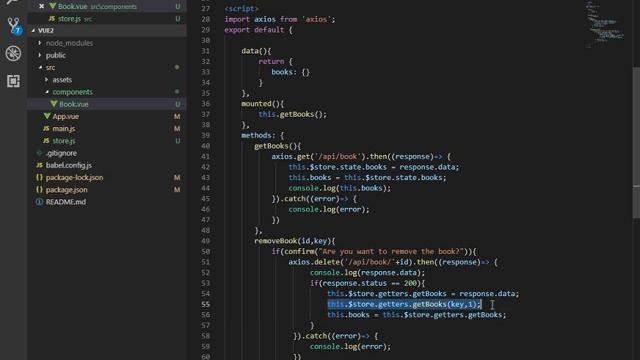
Task: Click 'axios.delete' on line 51
Action: click(314, 262)
